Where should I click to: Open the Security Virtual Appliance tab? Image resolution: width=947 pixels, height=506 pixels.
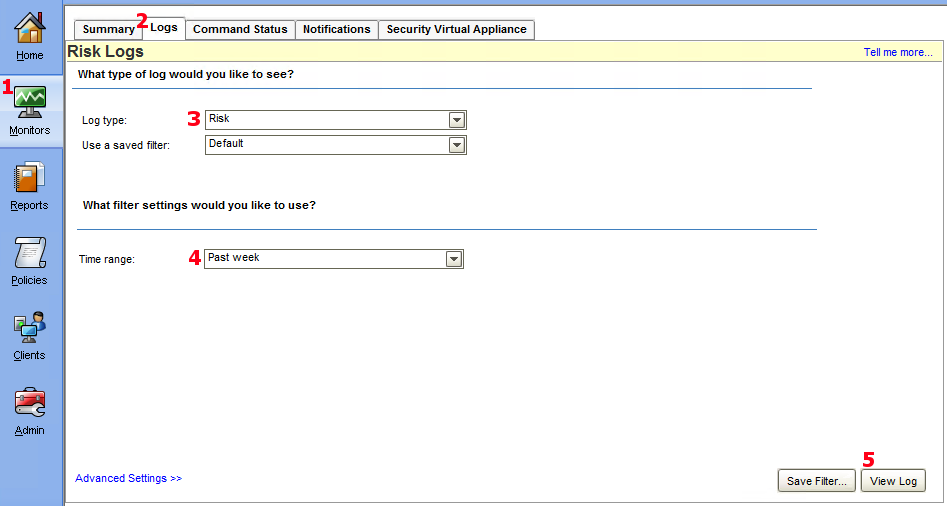(456, 30)
